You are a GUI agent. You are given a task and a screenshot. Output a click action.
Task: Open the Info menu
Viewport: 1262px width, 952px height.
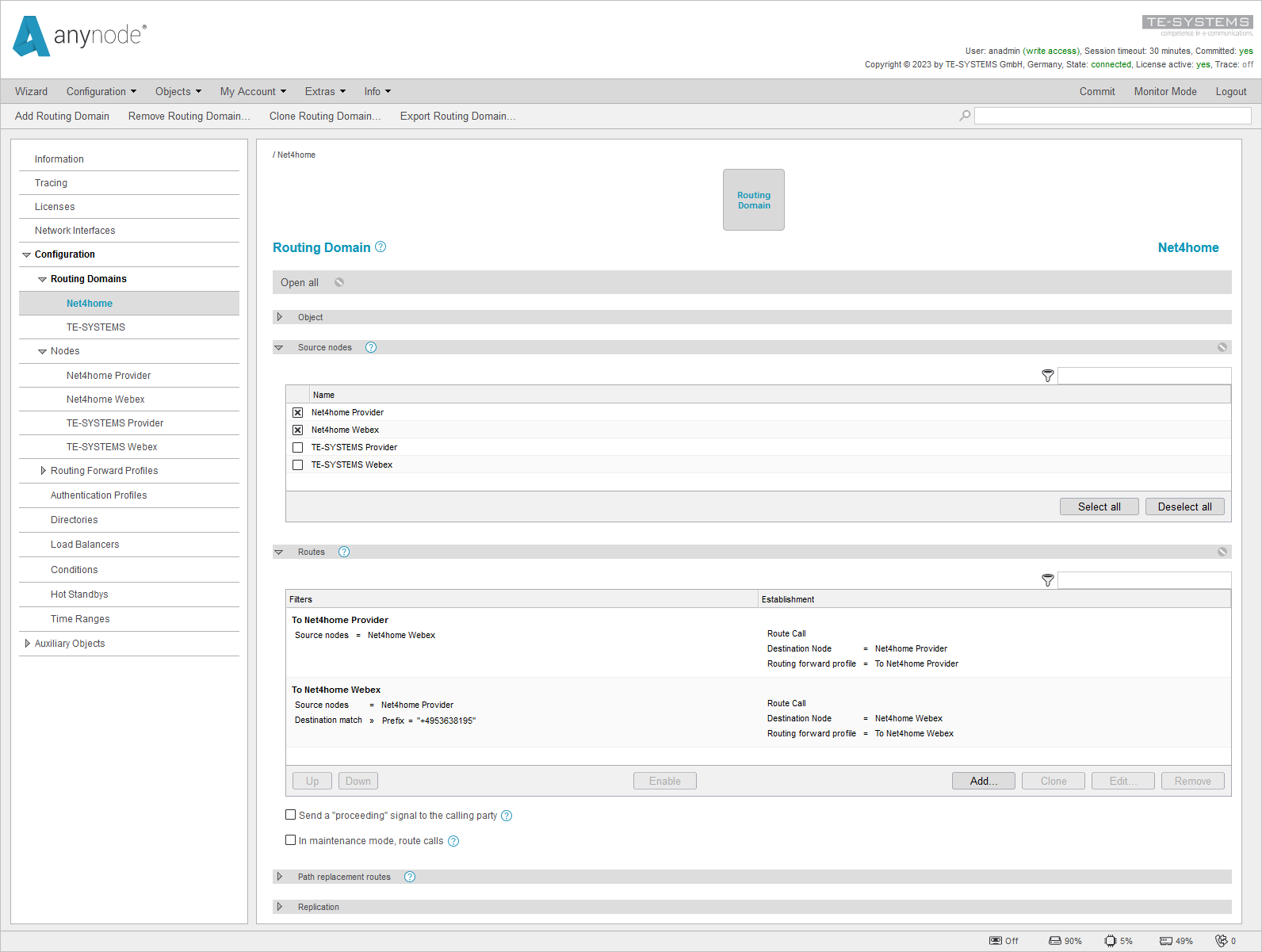[378, 92]
